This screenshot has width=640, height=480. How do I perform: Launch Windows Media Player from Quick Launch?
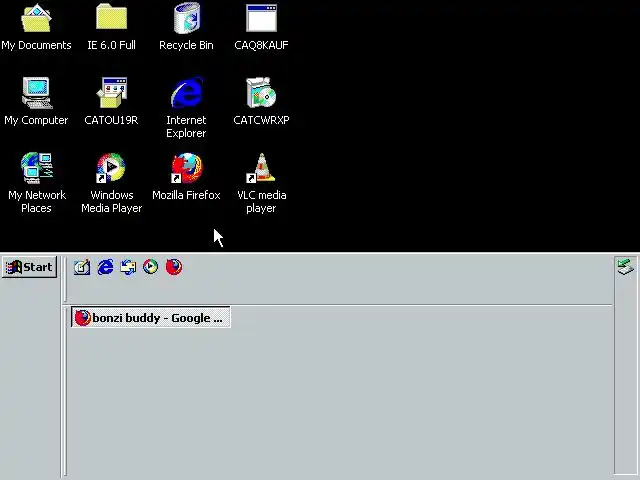tap(151, 267)
